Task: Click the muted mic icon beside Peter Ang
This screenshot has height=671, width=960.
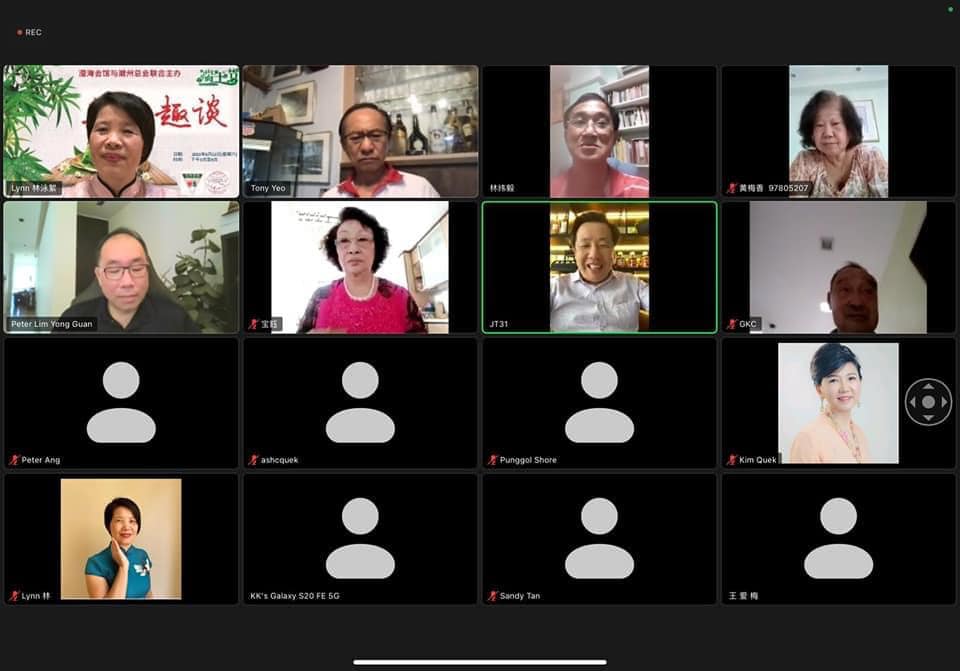Action: coord(14,460)
